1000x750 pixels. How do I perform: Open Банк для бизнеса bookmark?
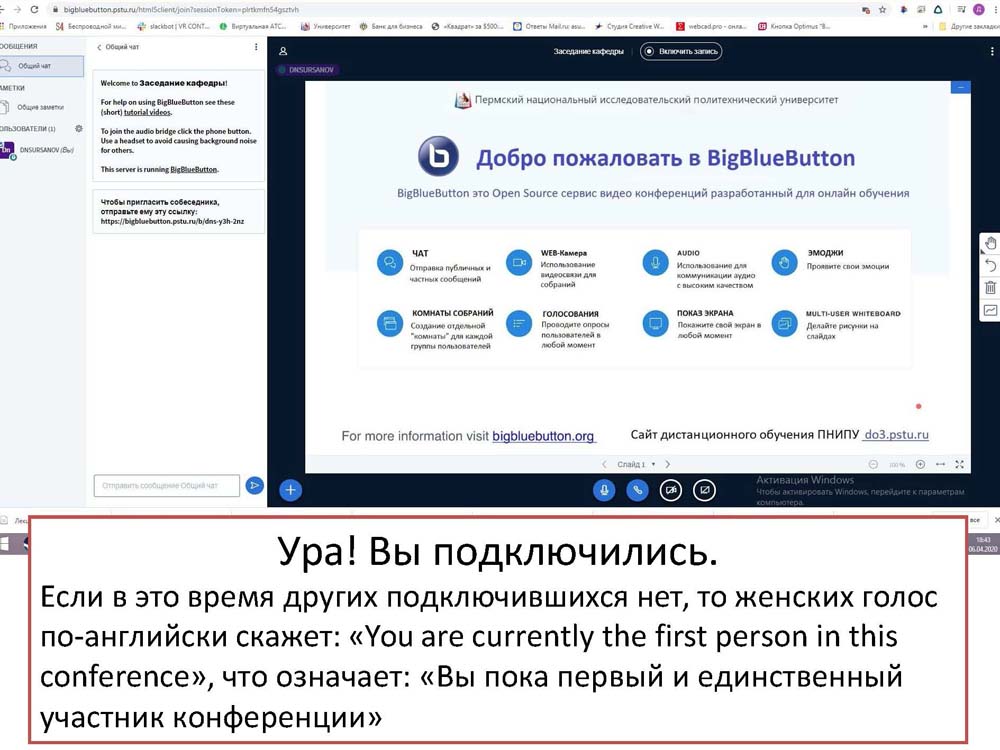pos(391,26)
